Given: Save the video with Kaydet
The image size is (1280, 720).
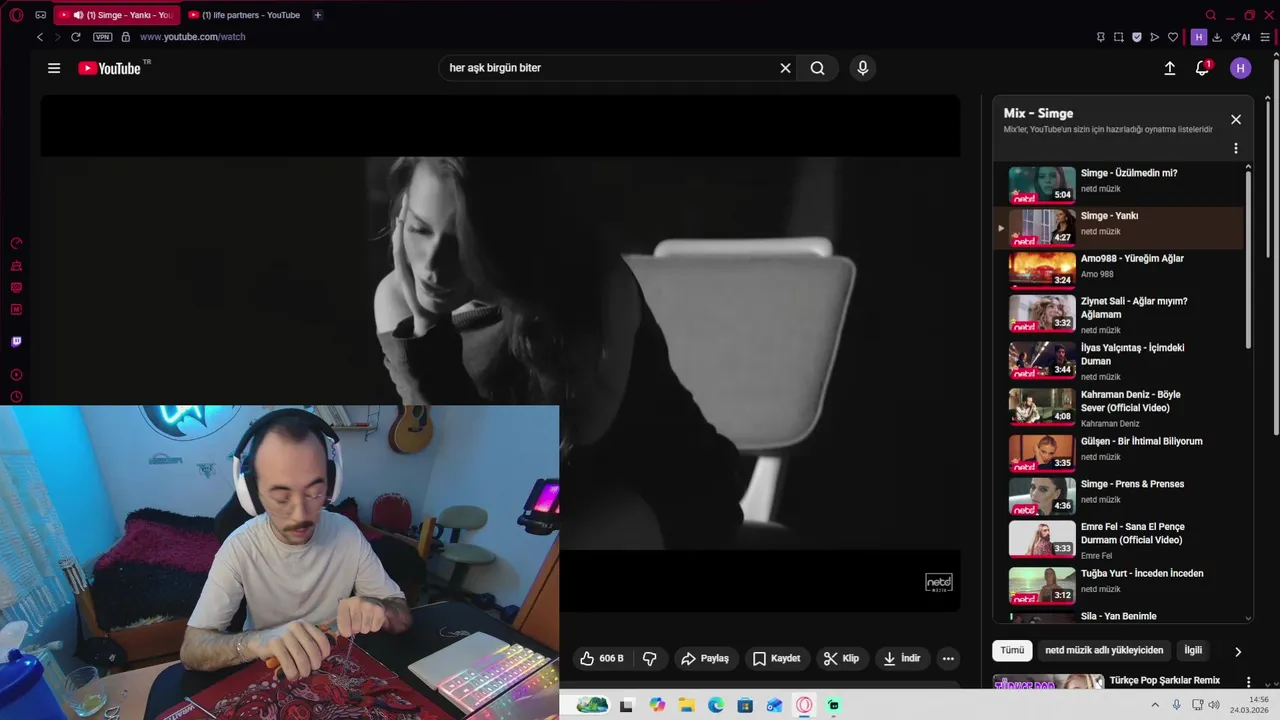Looking at the screenshot, I should point(777,658).
